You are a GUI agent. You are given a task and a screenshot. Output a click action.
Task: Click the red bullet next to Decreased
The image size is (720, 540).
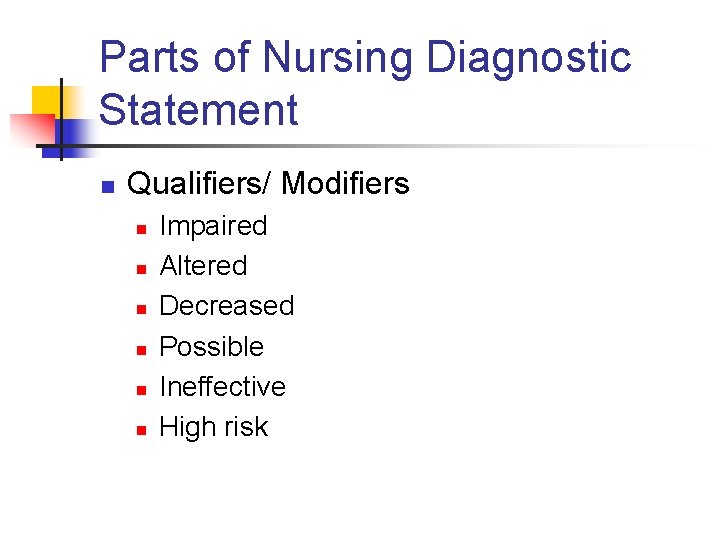click(x=141, y=309)
